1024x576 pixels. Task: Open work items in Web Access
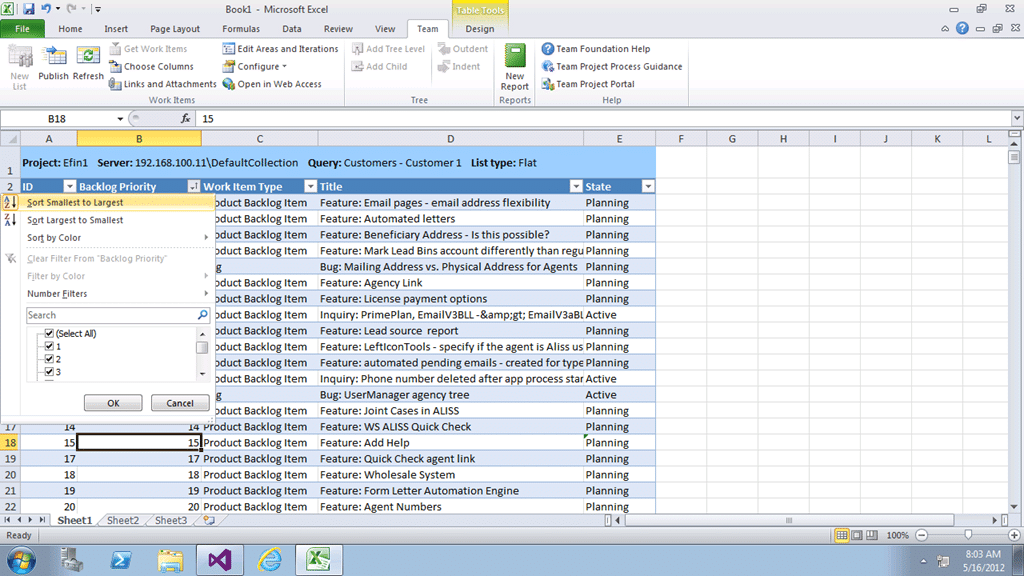[272, 84]
